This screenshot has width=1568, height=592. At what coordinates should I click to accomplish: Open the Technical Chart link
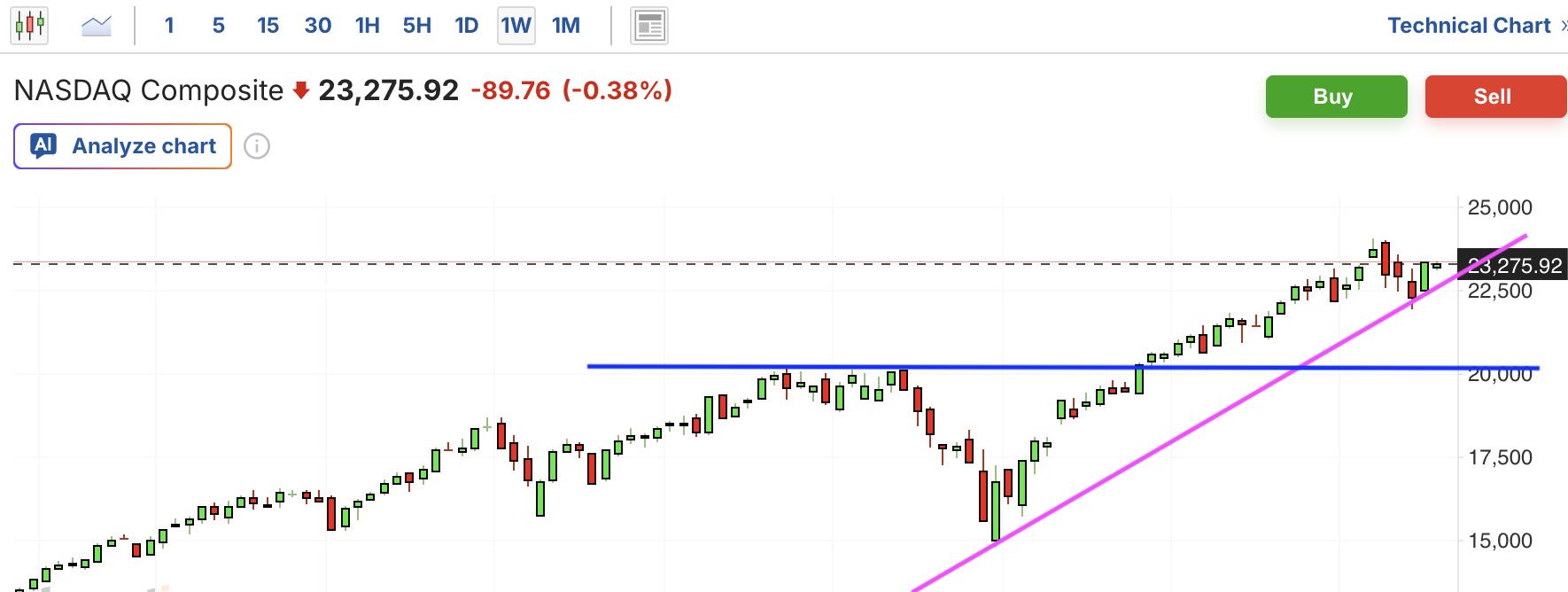point(1469,26)
